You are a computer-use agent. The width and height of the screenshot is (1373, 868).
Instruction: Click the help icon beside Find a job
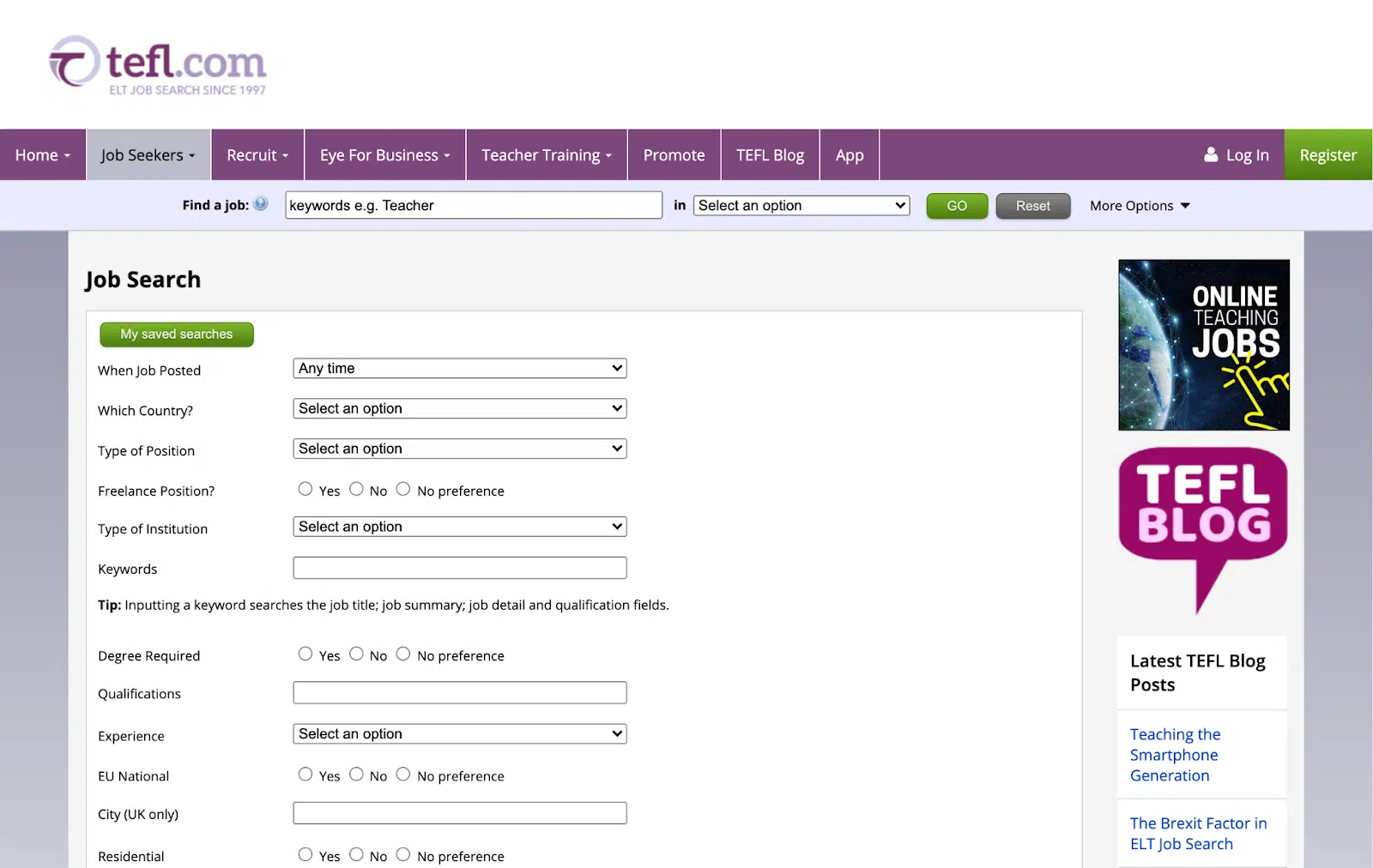(x=261, y=204)
